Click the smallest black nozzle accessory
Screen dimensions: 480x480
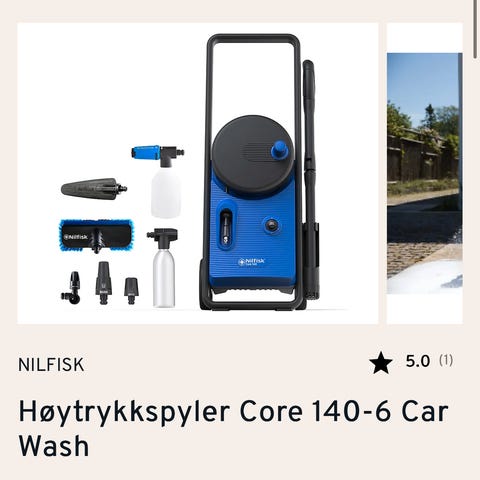(x=131, y=290)
